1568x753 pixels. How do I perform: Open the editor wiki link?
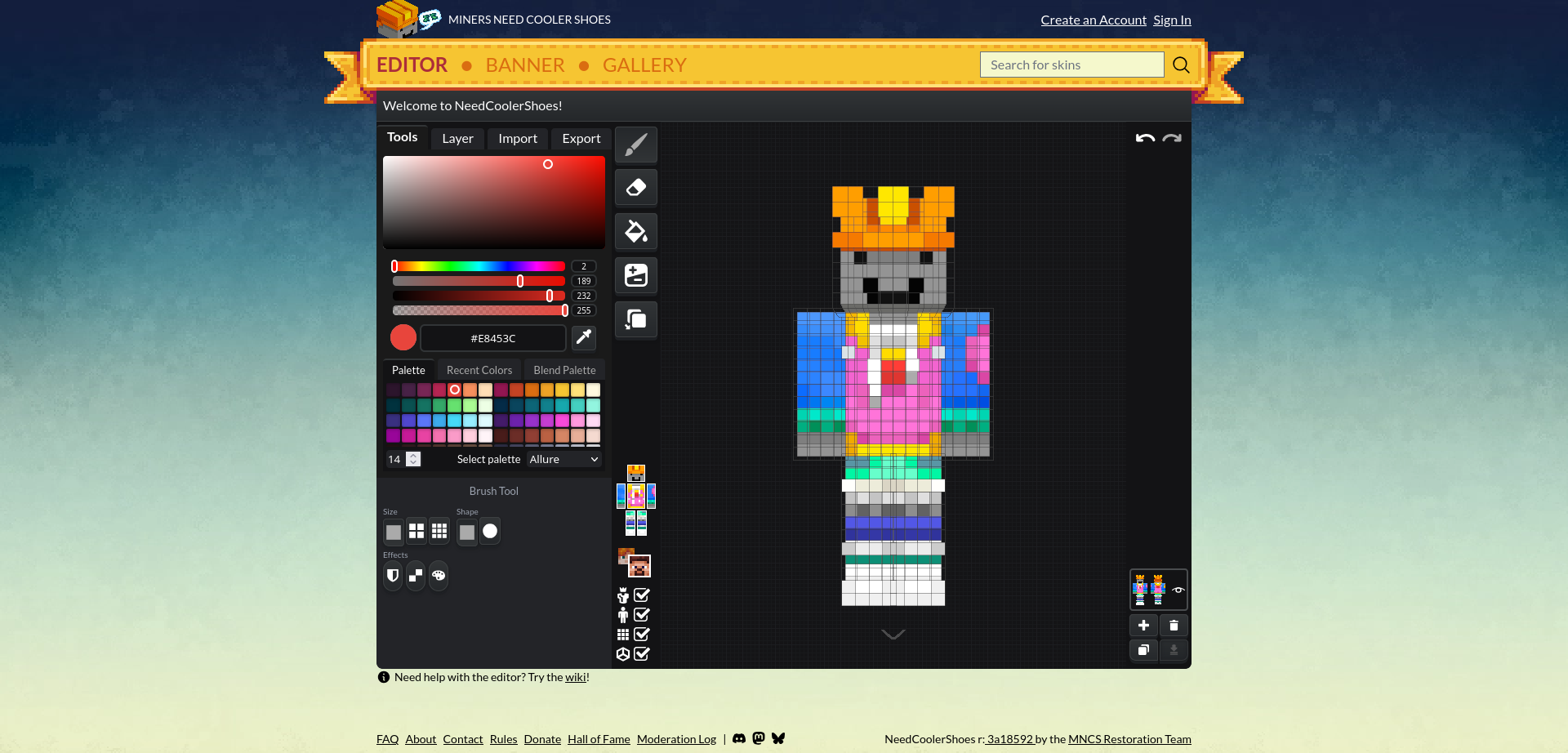(576, 676)
